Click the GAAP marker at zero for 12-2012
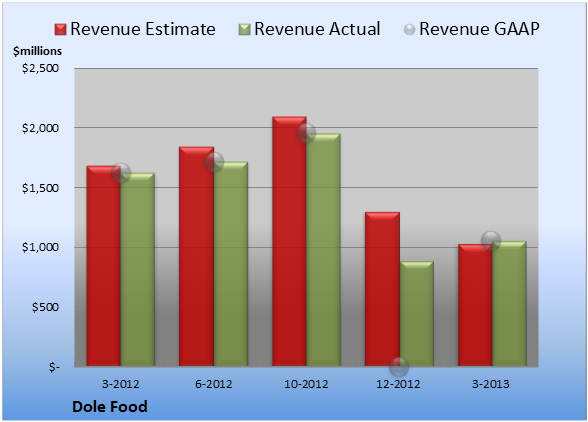Image resolution: width=588 pixels, height=422 pixels. 399,366
